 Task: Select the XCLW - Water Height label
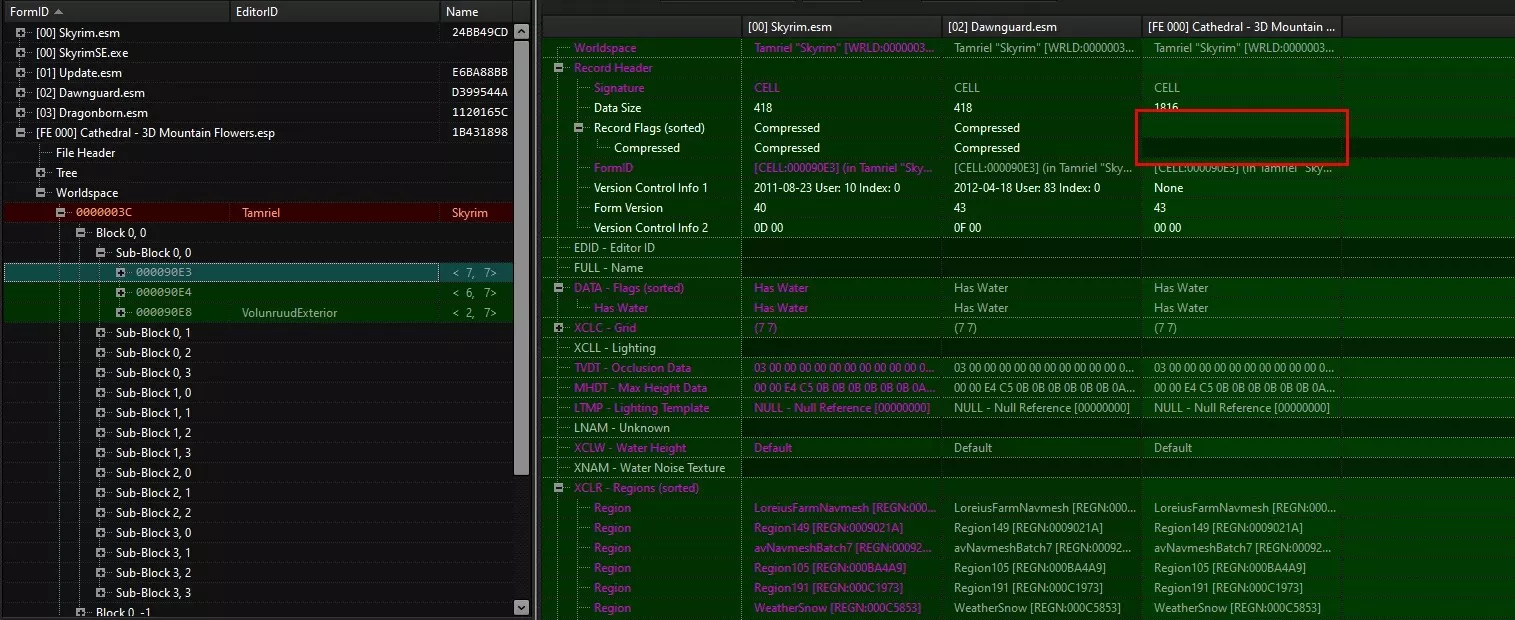coord(630,448)
